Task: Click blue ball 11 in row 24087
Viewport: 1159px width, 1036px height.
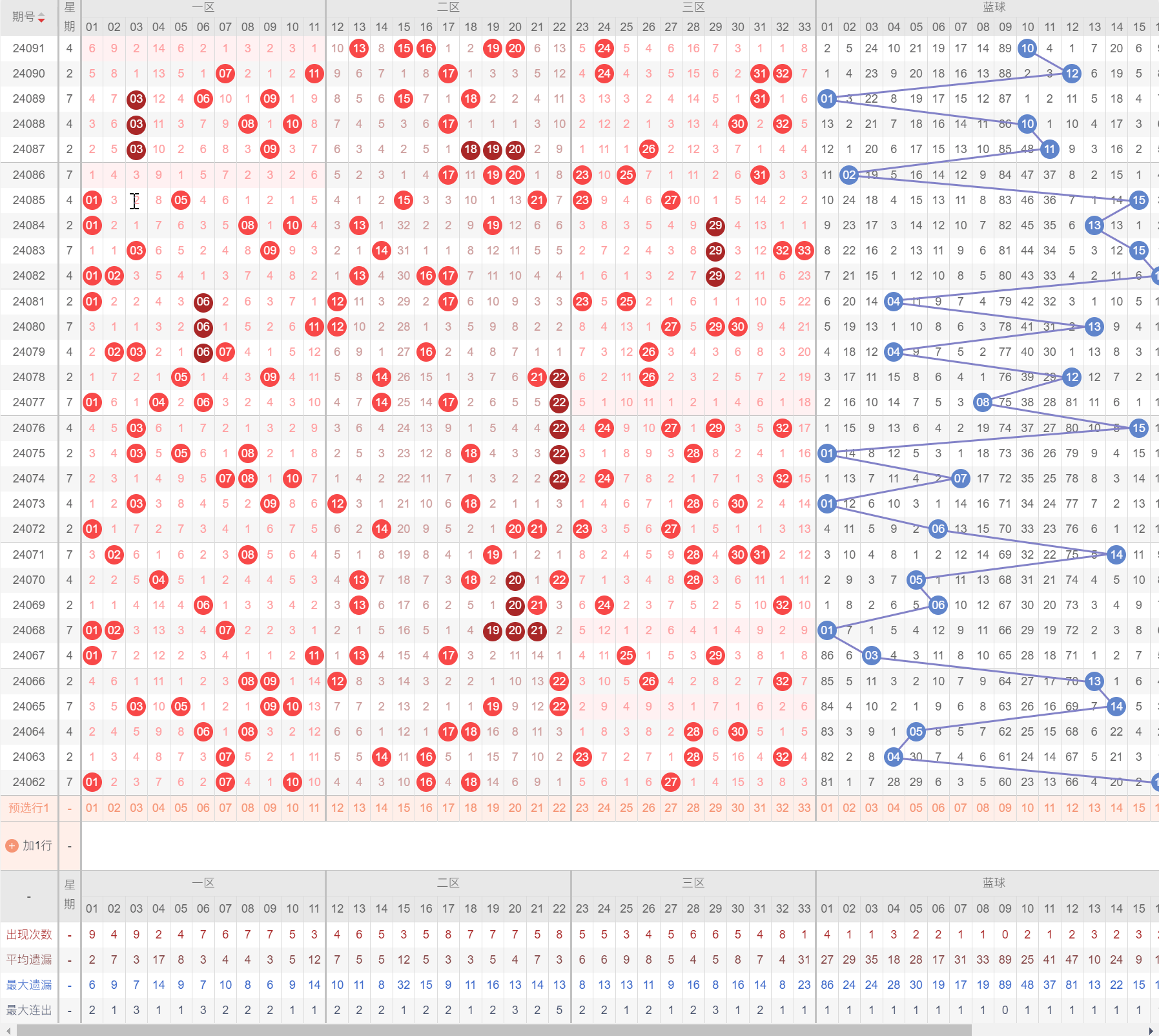Action: tap(1050, 149)
